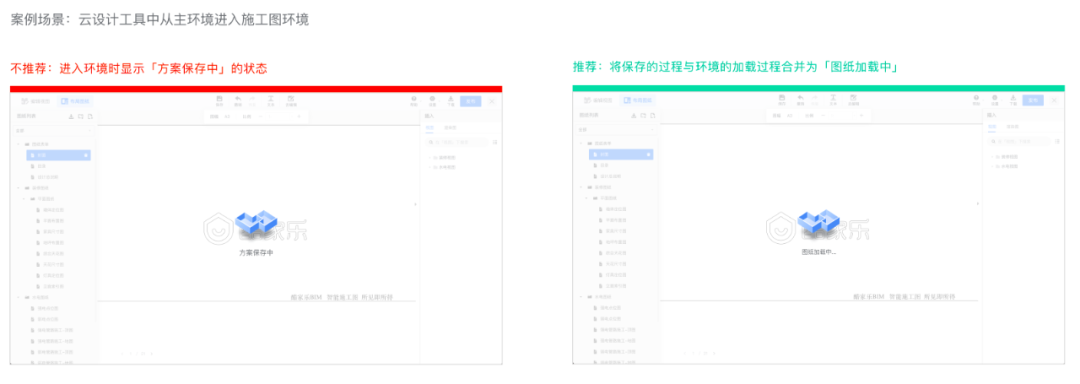Viewport: 1080px width, 384px height.
Task: Select the highlighted blue tree item in right screenshot
Action: pyautogui.click(x=621, y=156)
